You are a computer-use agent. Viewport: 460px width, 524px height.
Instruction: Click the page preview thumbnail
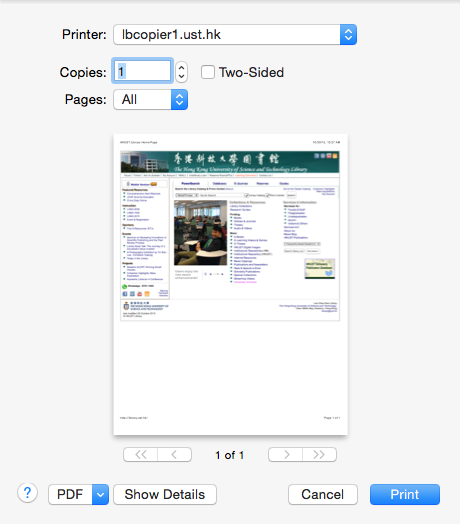coord(231,285)
